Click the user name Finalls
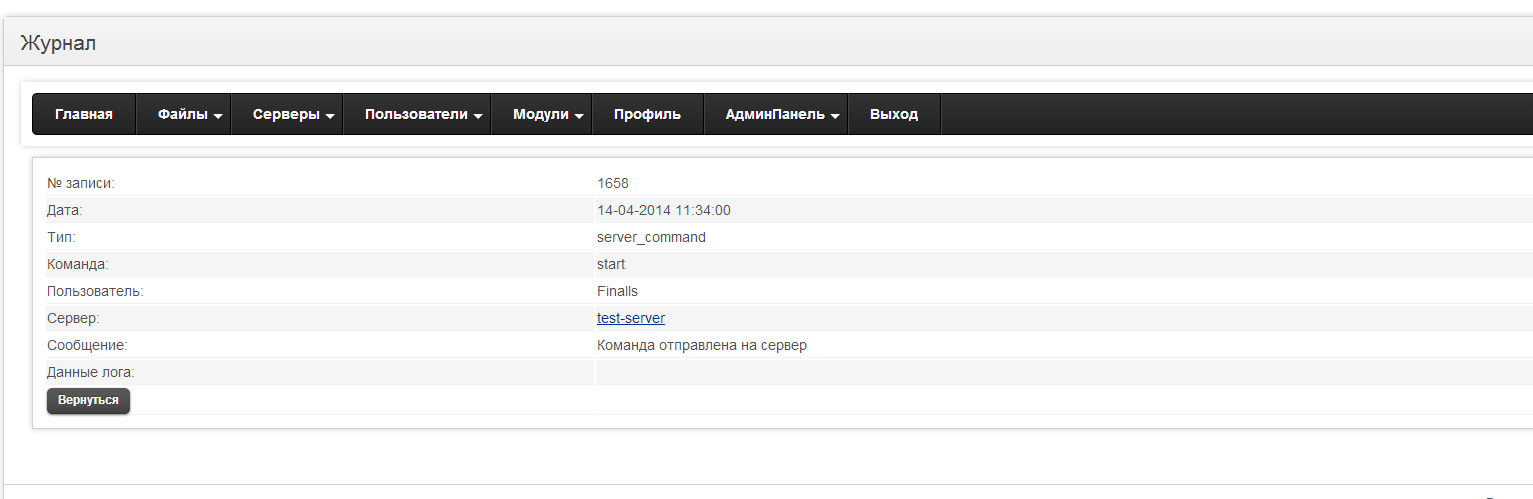Image resolution: width=1533 pixels, height=499 pixels. tap(617, 291)
